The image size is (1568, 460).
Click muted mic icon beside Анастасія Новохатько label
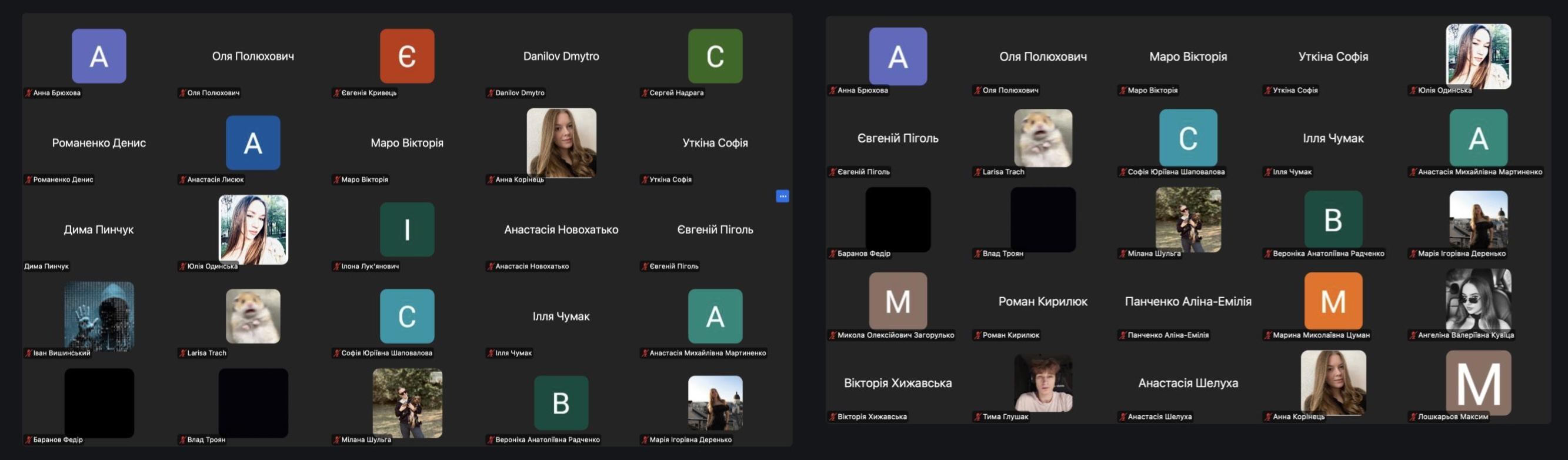coord(491,266)
